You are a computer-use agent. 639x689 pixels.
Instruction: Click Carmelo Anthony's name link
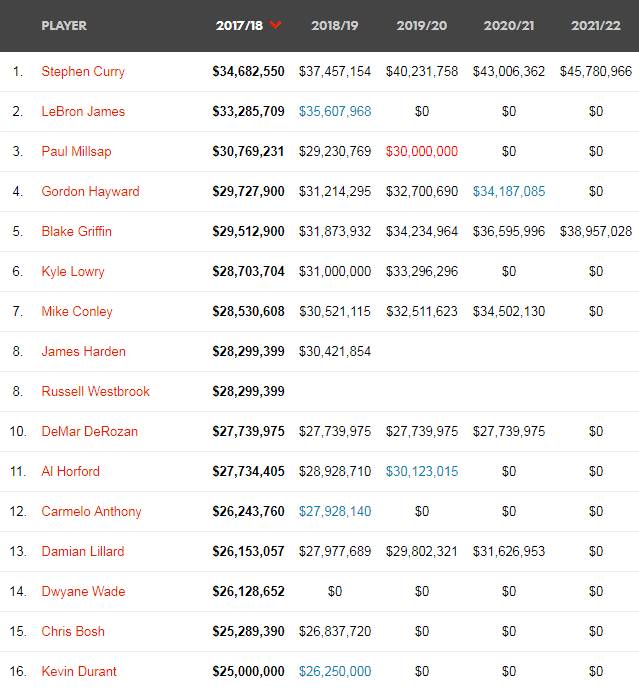(x=91, y=511)
